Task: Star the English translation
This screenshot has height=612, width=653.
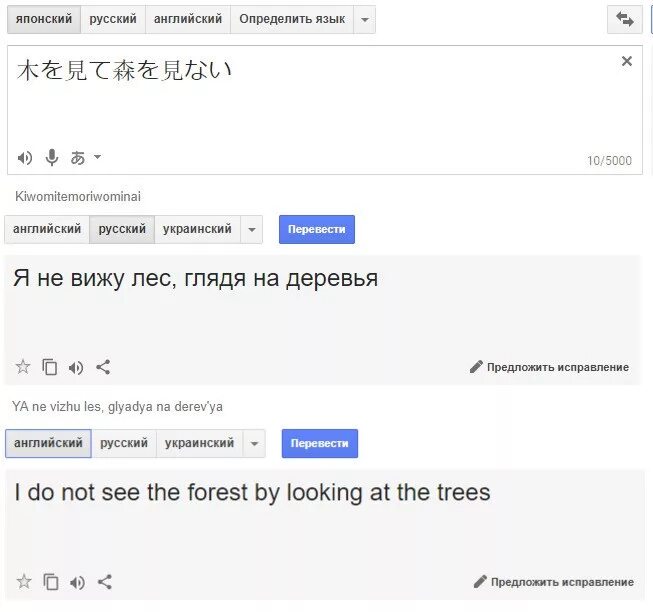Action: click(24, 582)
